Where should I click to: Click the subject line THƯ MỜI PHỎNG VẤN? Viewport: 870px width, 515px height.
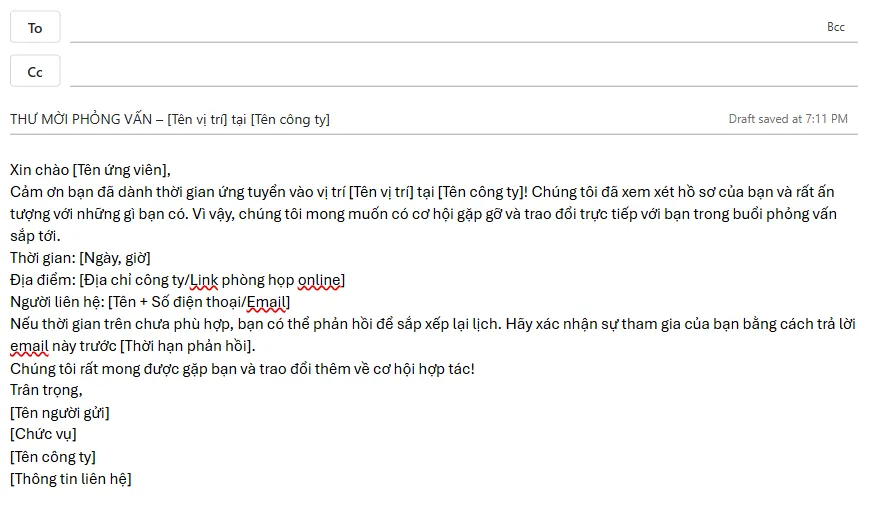(170, 119)
